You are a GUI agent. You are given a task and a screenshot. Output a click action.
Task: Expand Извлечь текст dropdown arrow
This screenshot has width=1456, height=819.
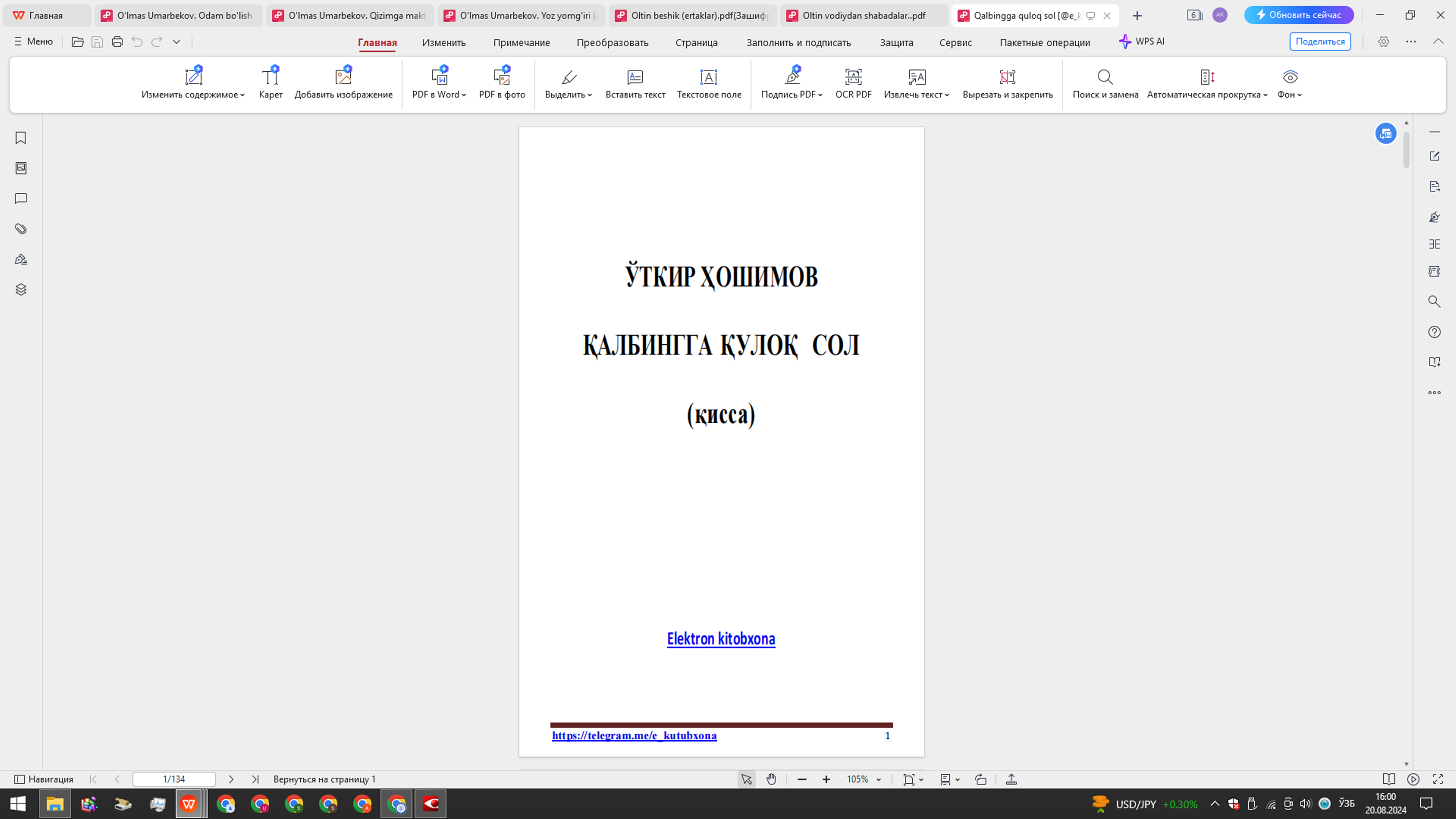(947, 95)
